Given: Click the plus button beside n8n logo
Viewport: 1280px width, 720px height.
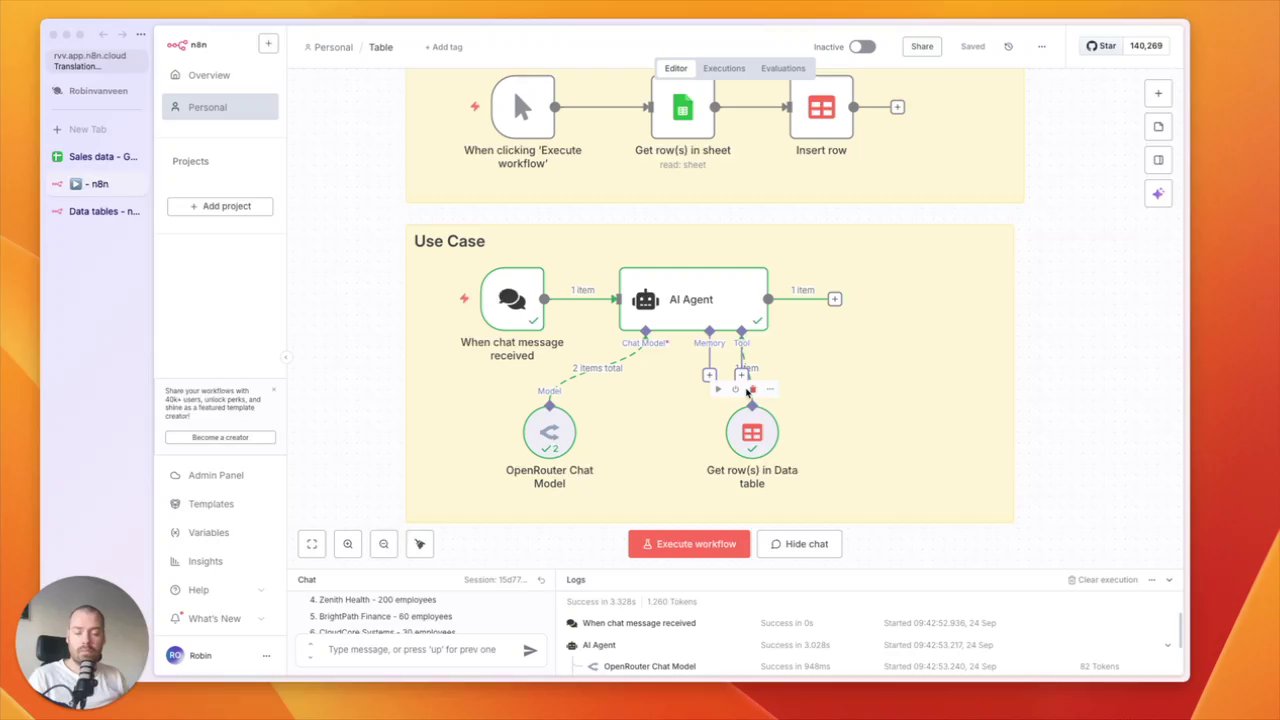Looking at the screenshot, I should click(268, 44).
